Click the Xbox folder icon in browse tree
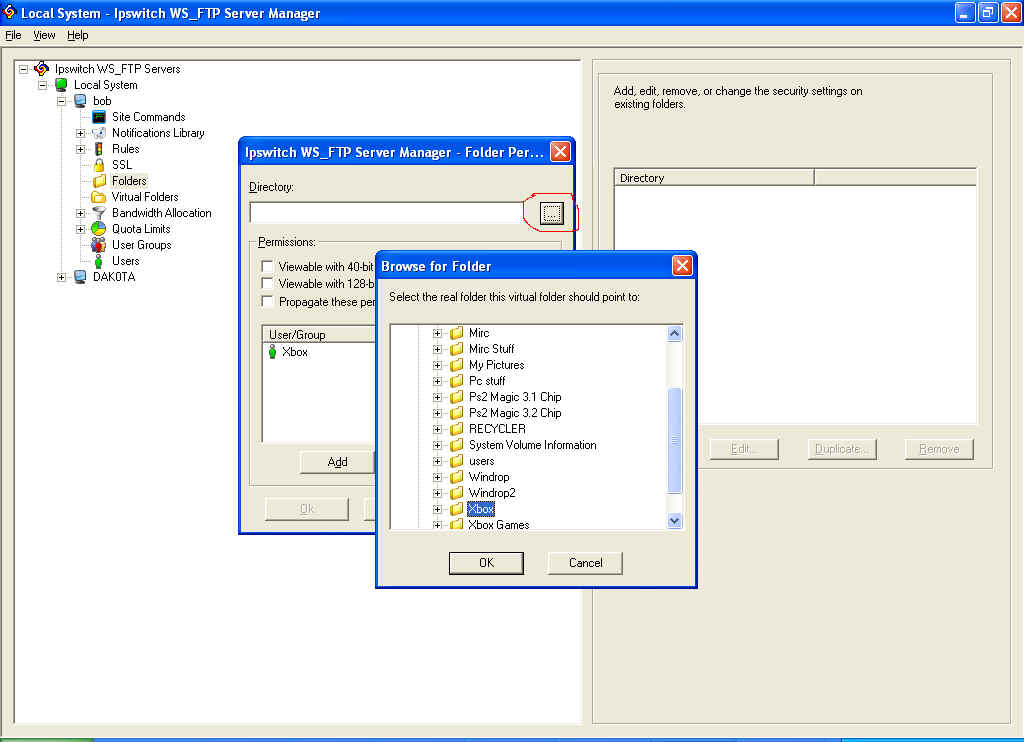1024x742 pixels. tap(456, 509)
